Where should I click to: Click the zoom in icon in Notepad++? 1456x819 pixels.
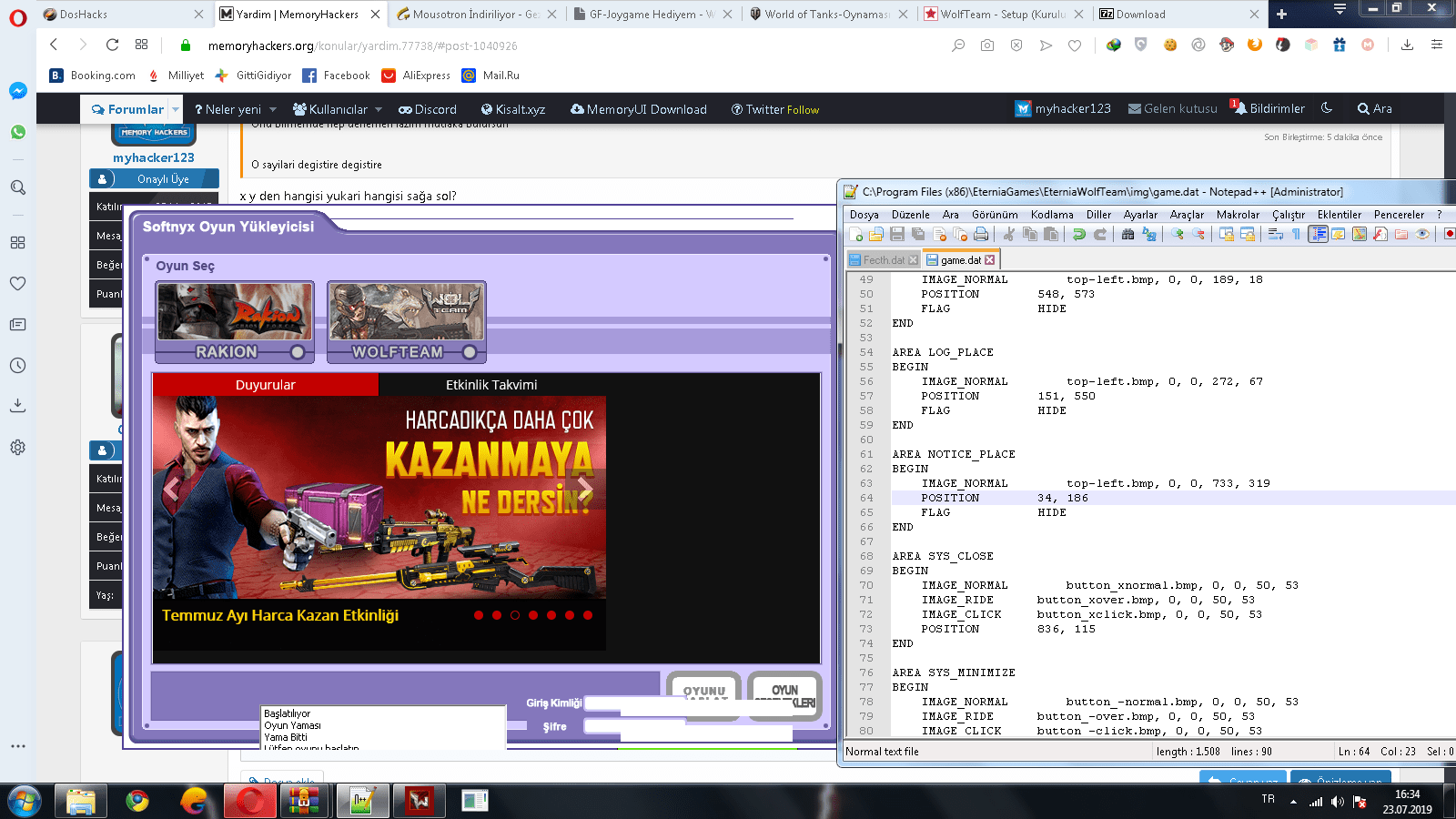(x=1178, y=235)
